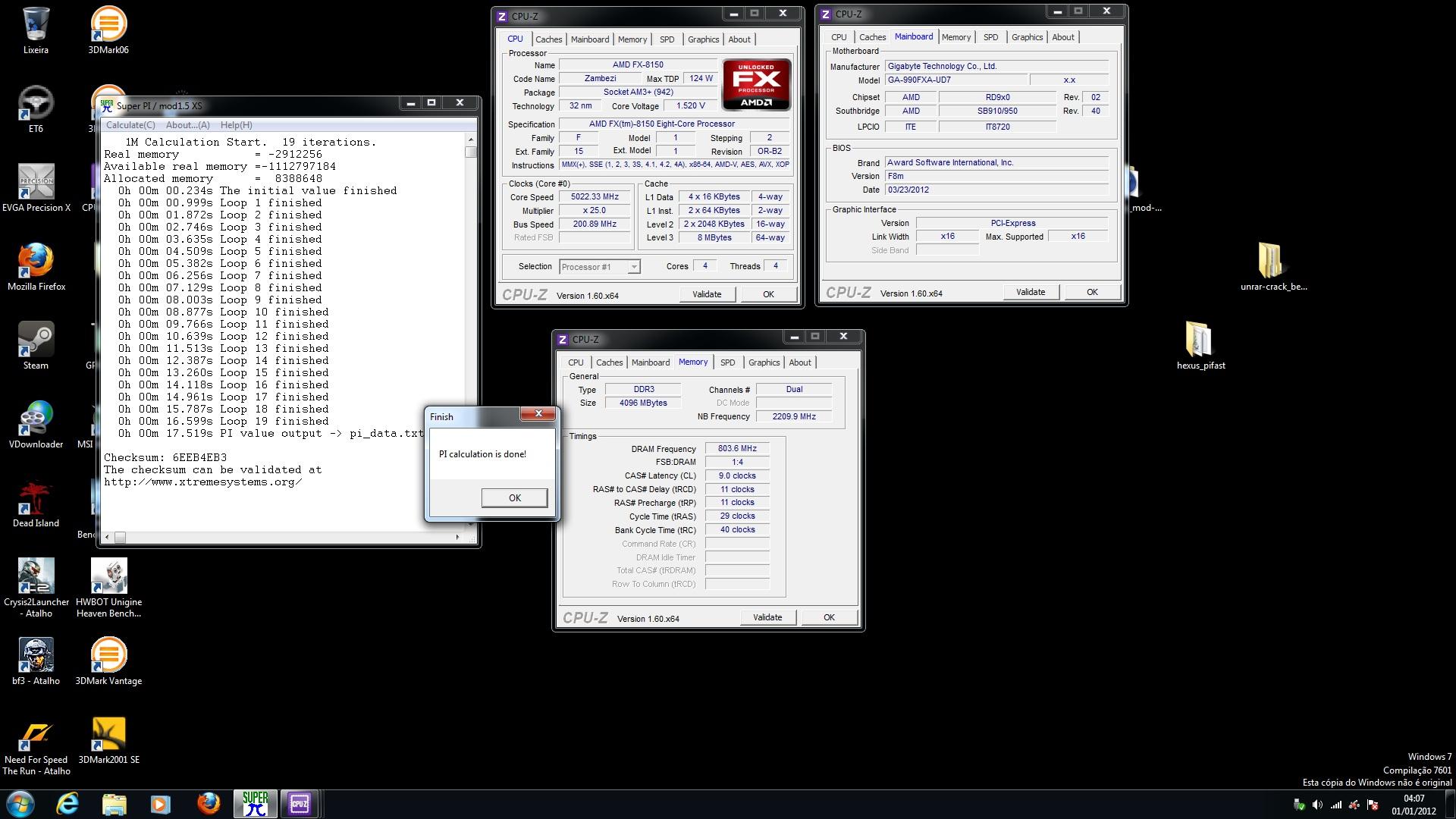The width and height of the screenshot is (1456, 819).
Task: Open Windows Media Player taskbar icon
Action: pos(160,804)
